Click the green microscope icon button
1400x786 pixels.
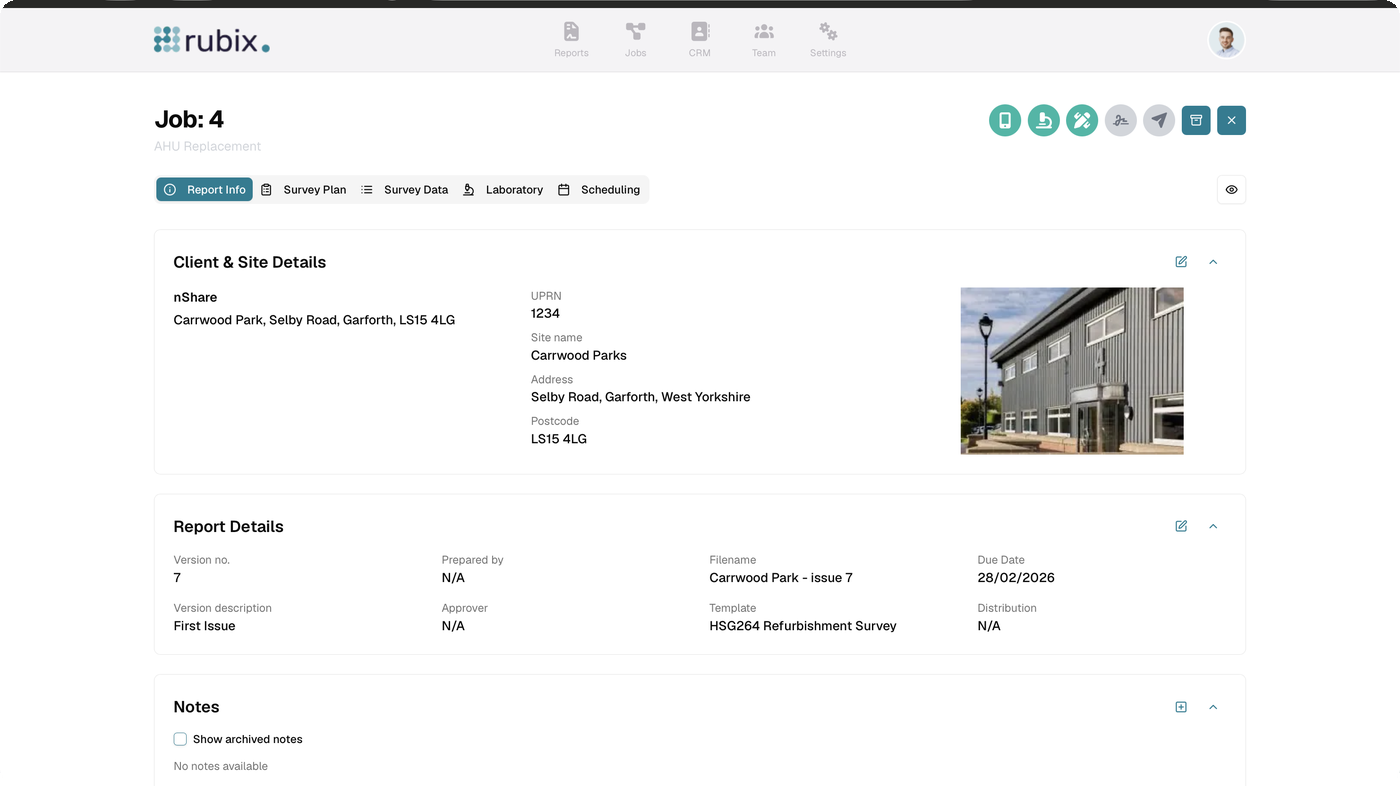coord(1043,121)
